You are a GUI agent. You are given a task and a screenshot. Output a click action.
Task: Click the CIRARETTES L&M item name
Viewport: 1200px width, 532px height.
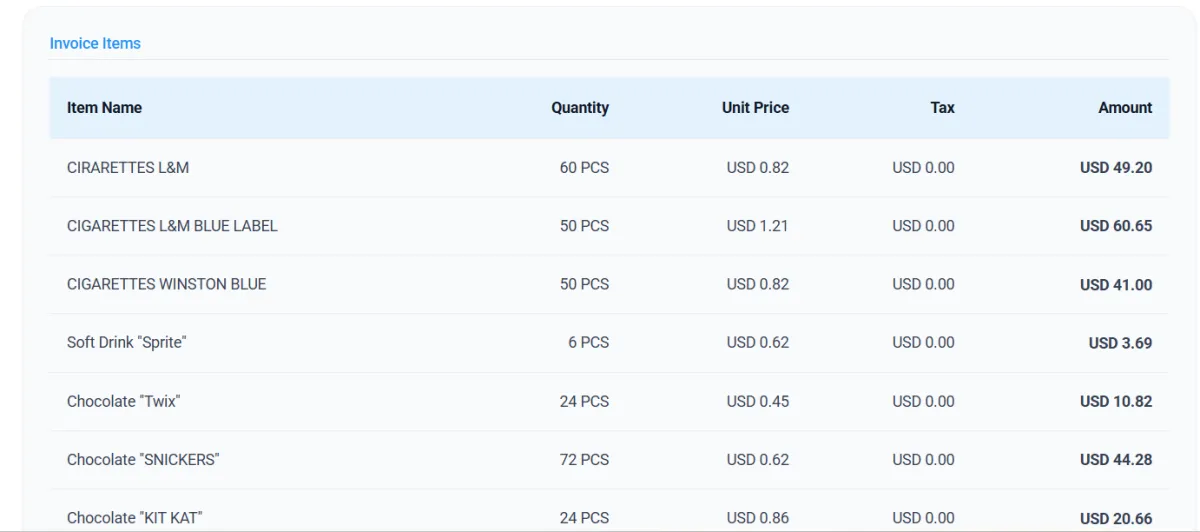(x=128, y=167)
